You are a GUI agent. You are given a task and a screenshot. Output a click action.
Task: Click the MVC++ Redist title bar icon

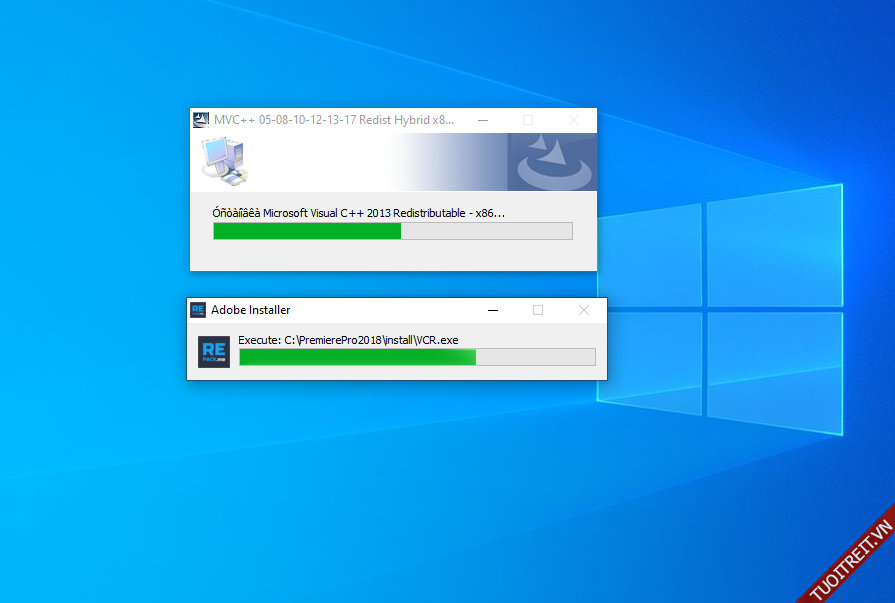coord(201,120)
